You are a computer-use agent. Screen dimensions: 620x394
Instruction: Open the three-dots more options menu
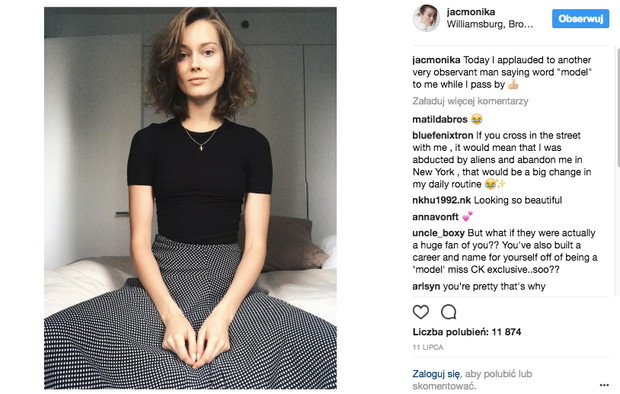point(604,385)
